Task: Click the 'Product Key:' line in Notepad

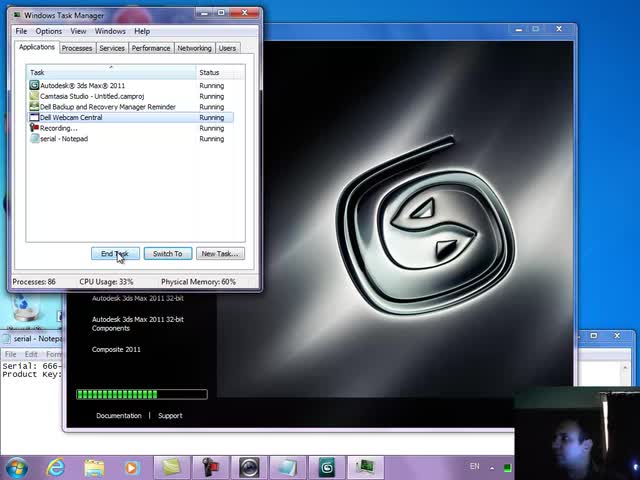Action: point(31,374)
